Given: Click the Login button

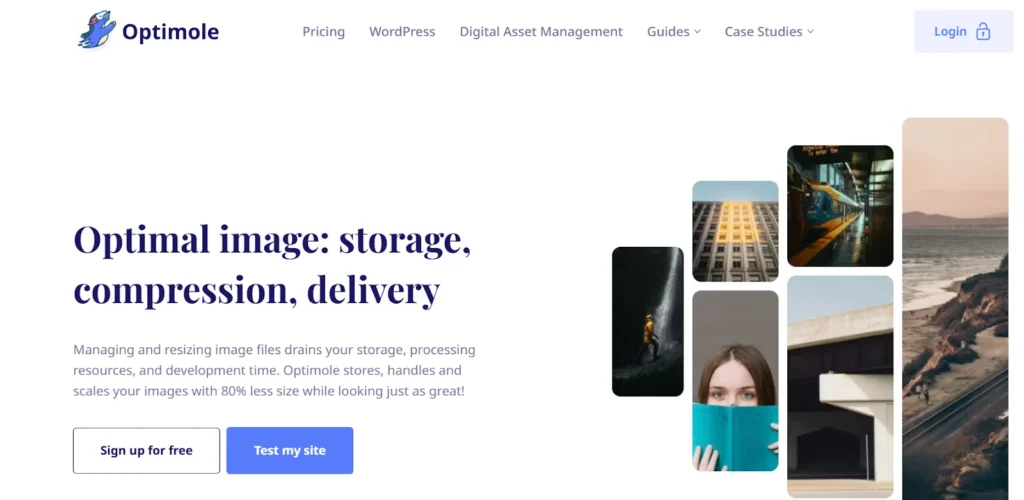Looking at the screenshot, I should [963, 31].
